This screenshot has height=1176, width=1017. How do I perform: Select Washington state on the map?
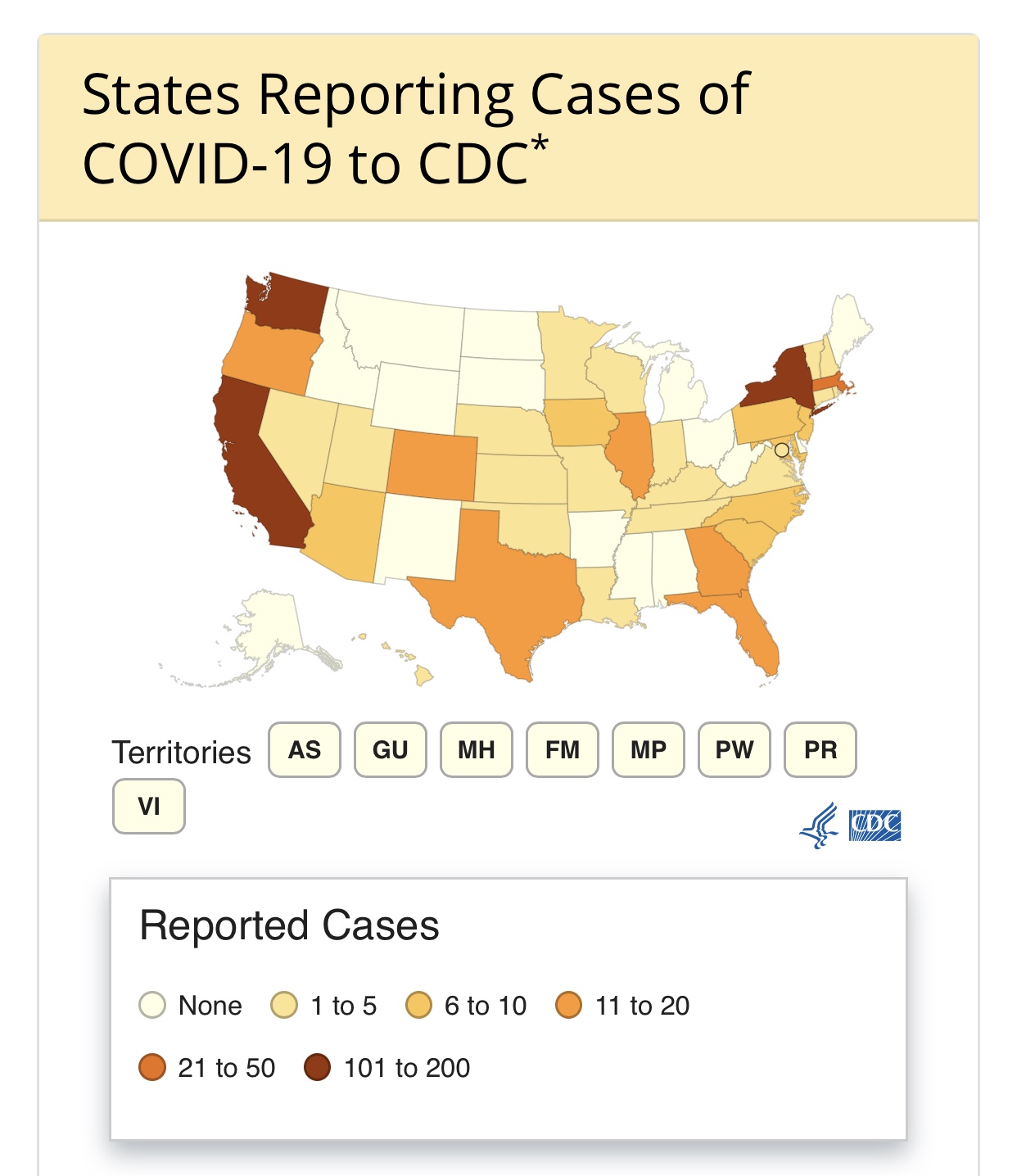(x=287, y=303)
